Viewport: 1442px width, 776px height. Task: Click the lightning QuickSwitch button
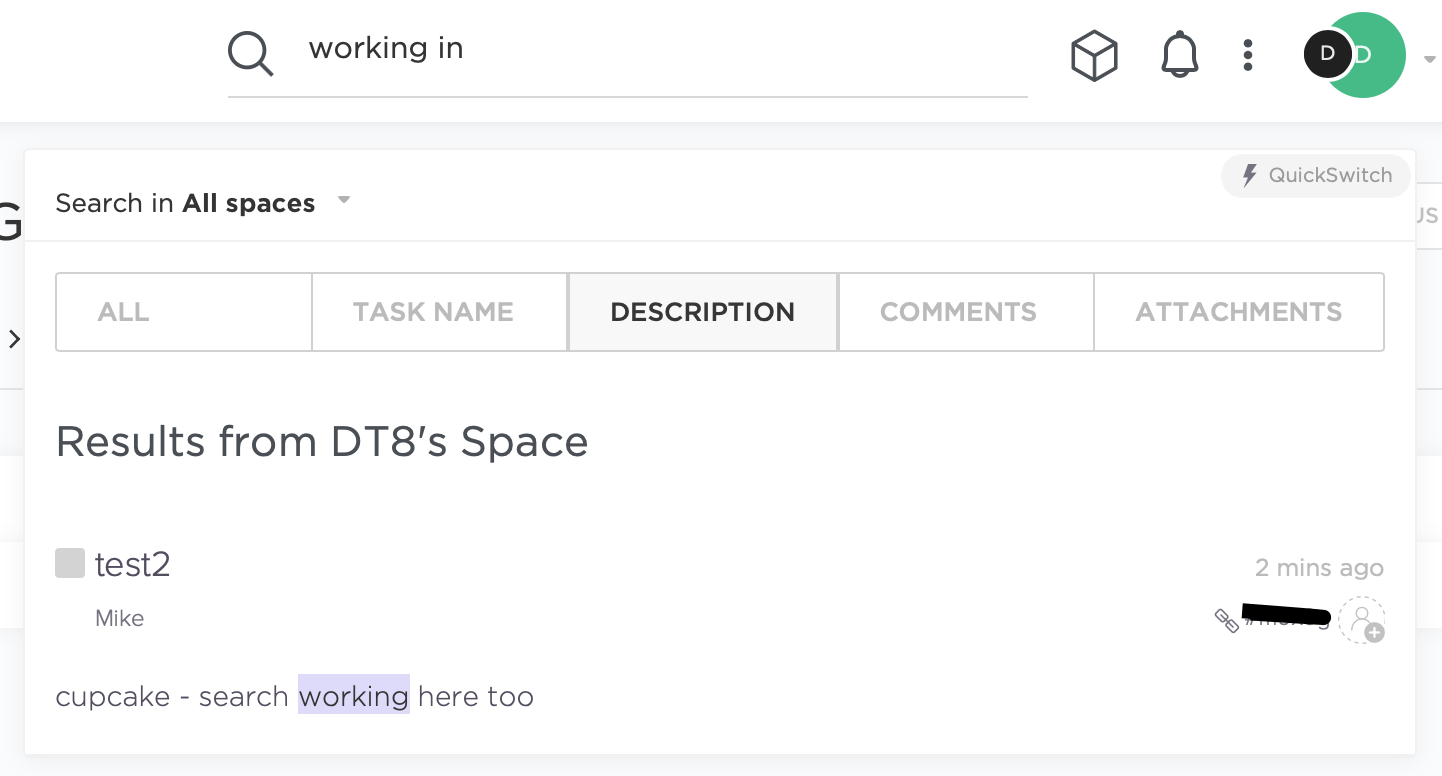pos(1315,176)
